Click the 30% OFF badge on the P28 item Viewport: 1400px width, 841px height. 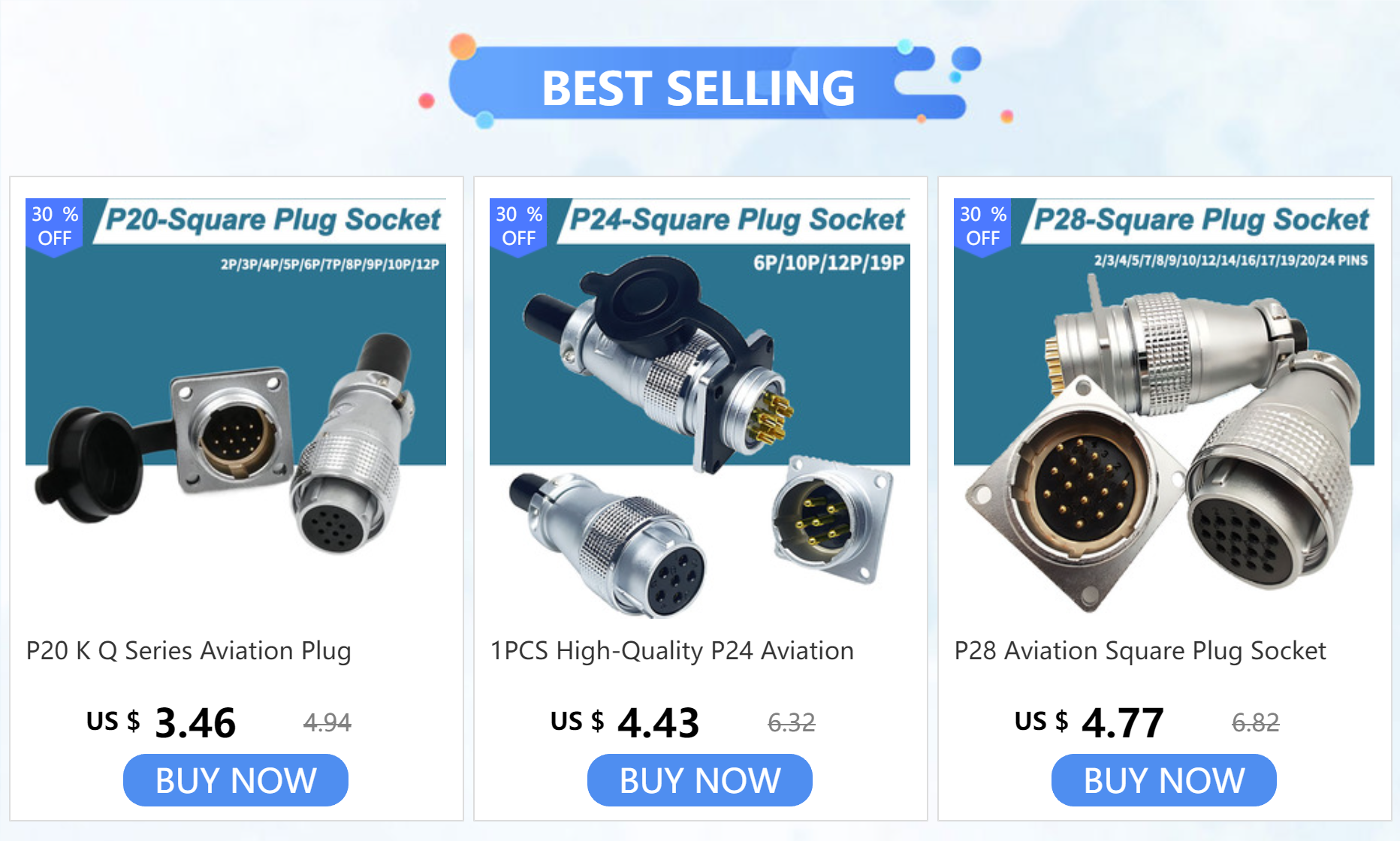[x=982, y=227]
